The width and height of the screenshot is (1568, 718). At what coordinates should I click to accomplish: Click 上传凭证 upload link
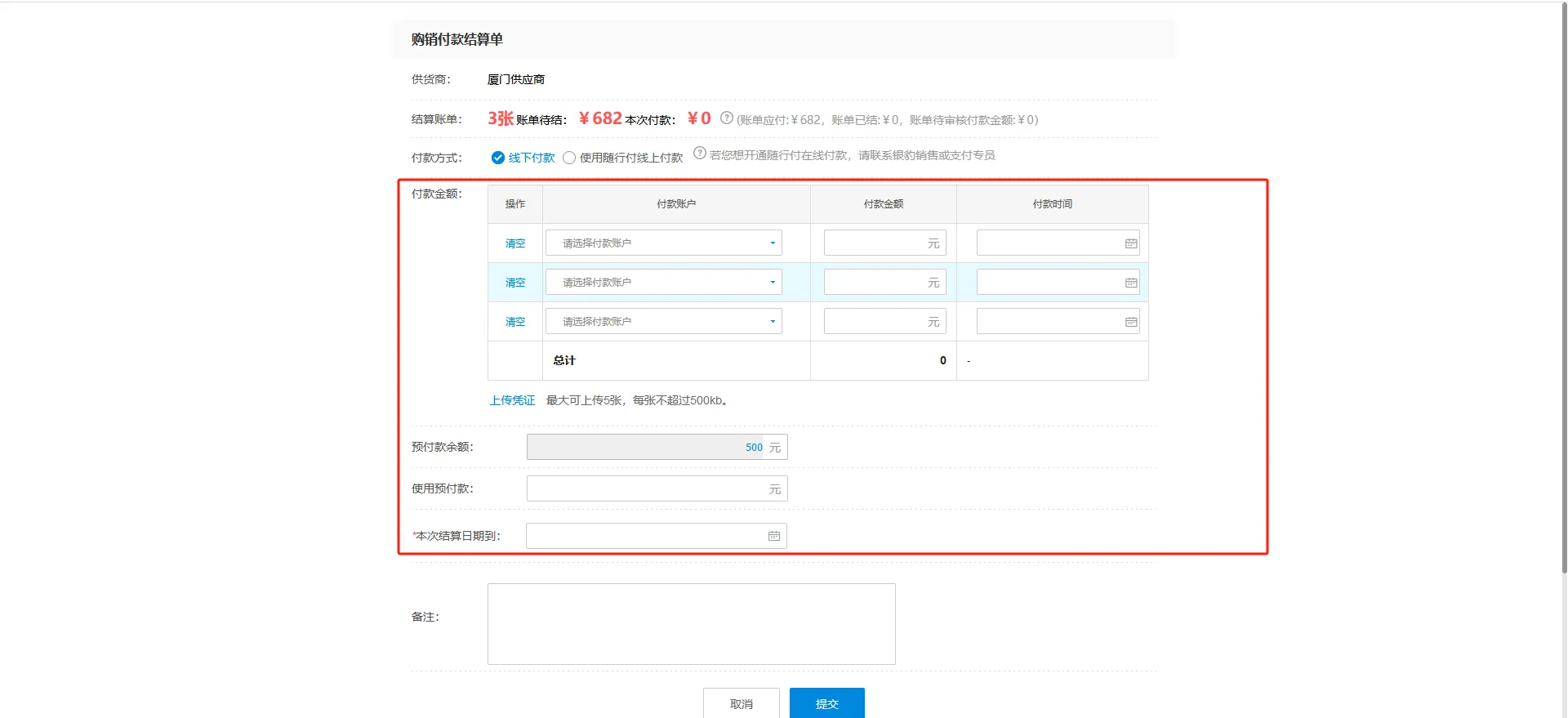(512, 400)
